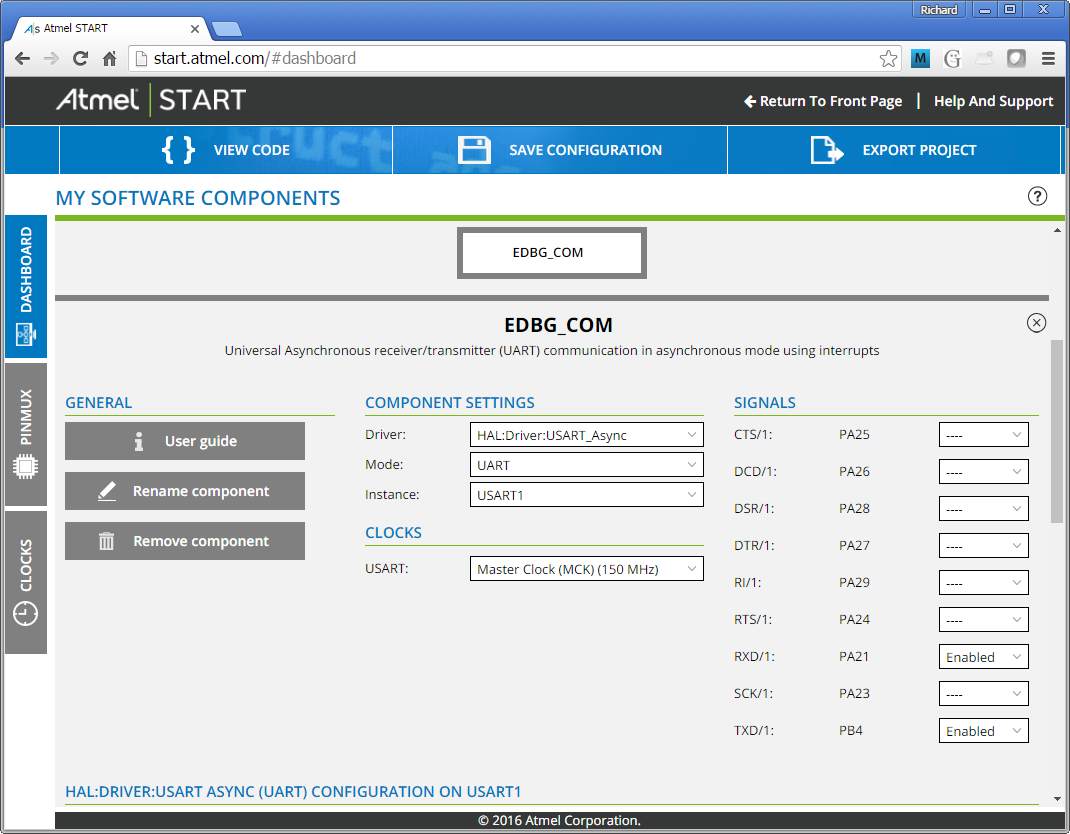Open the USART clock source dropdown

point(586,569)
